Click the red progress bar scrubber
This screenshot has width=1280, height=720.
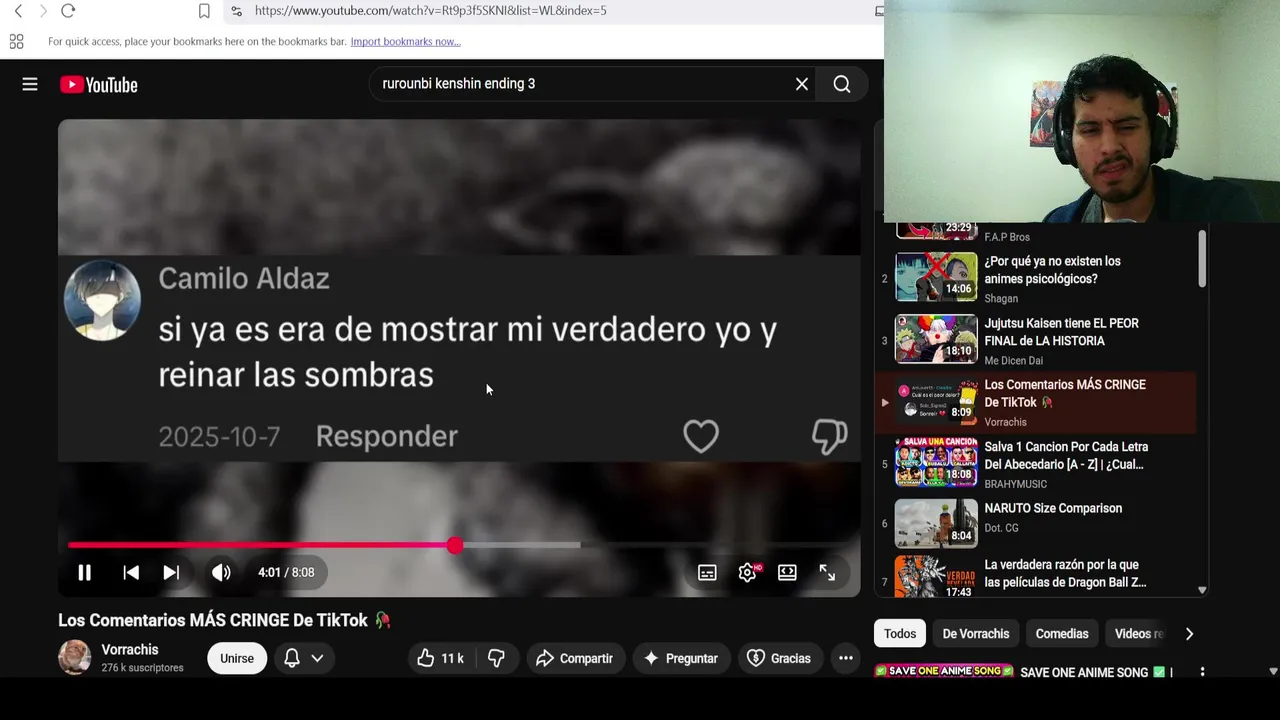click(x=455, y=545)
